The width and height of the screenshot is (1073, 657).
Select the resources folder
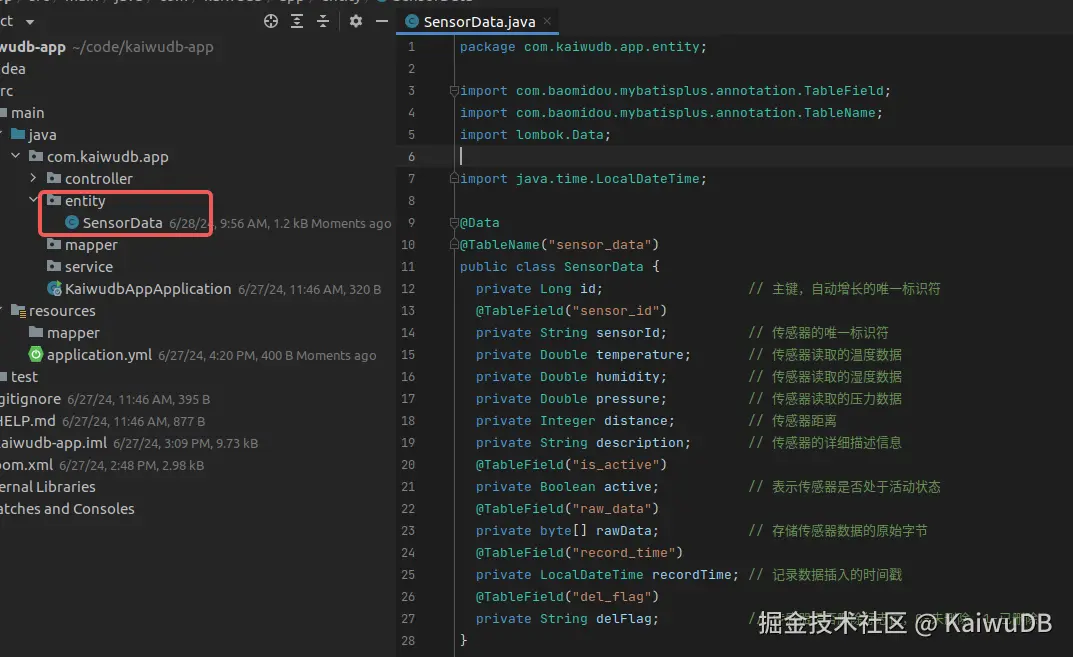pyautogui.click(x=62, y=311)
